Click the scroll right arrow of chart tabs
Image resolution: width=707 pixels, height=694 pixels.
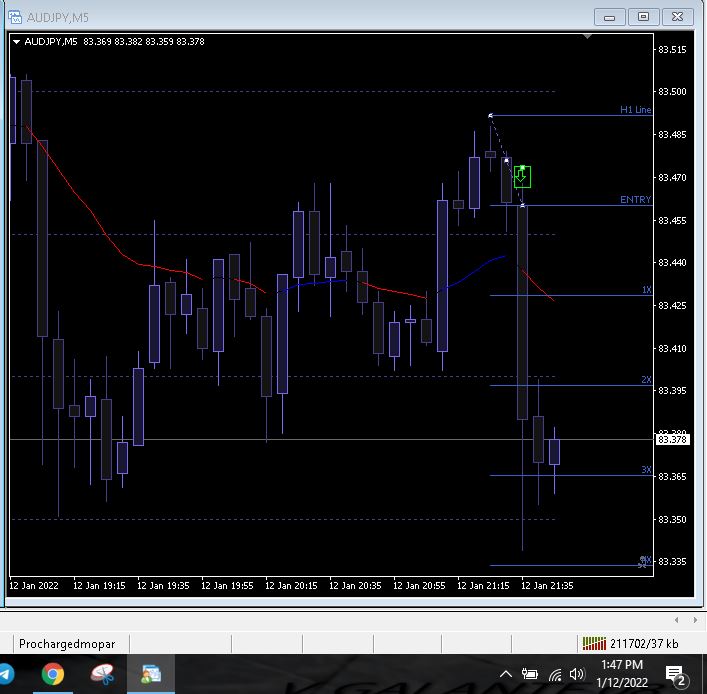[x=693, y=620]
